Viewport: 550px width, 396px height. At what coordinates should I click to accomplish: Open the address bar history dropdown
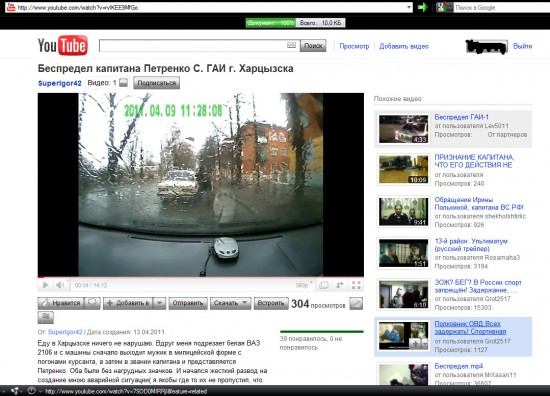click(x=409, y=7)
